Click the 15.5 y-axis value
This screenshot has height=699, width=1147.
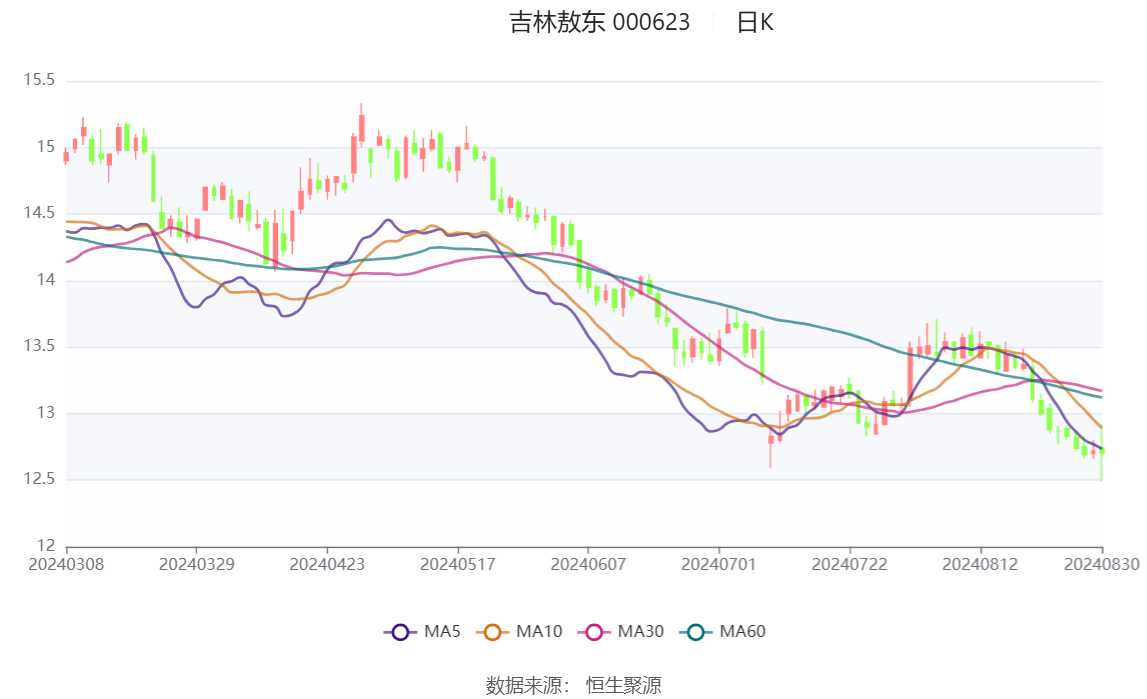[40, 80]
